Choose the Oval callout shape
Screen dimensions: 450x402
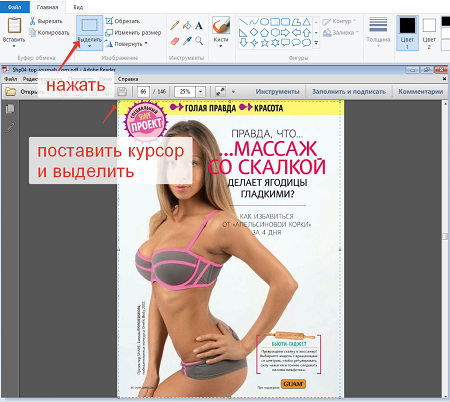(x=296, y=43)
